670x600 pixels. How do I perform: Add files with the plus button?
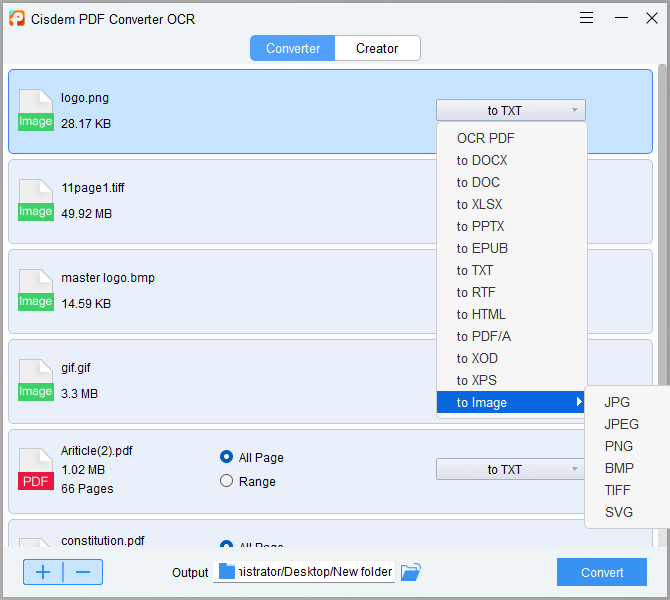click(43, 572)
